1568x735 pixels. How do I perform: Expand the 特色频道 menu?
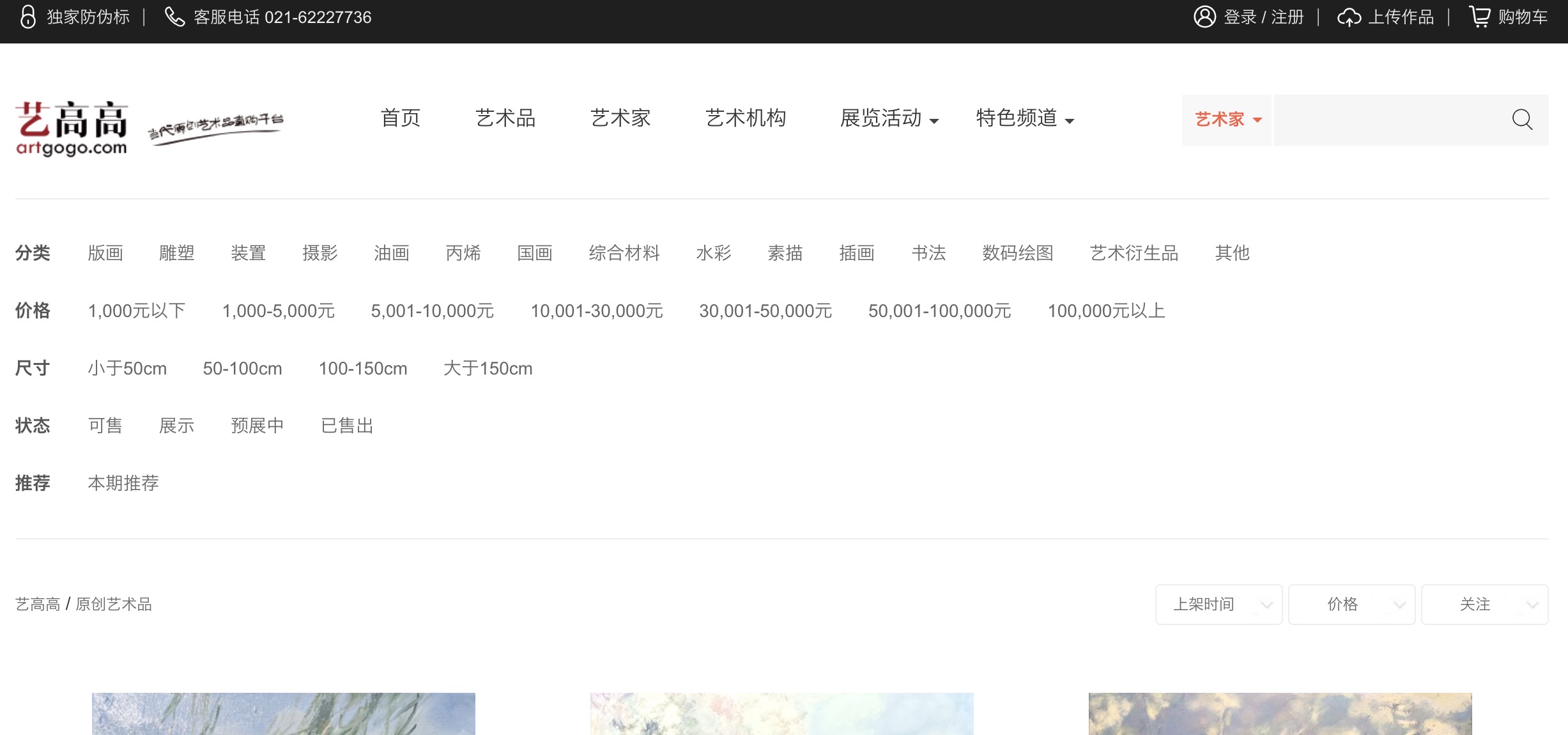[1025, 119]
